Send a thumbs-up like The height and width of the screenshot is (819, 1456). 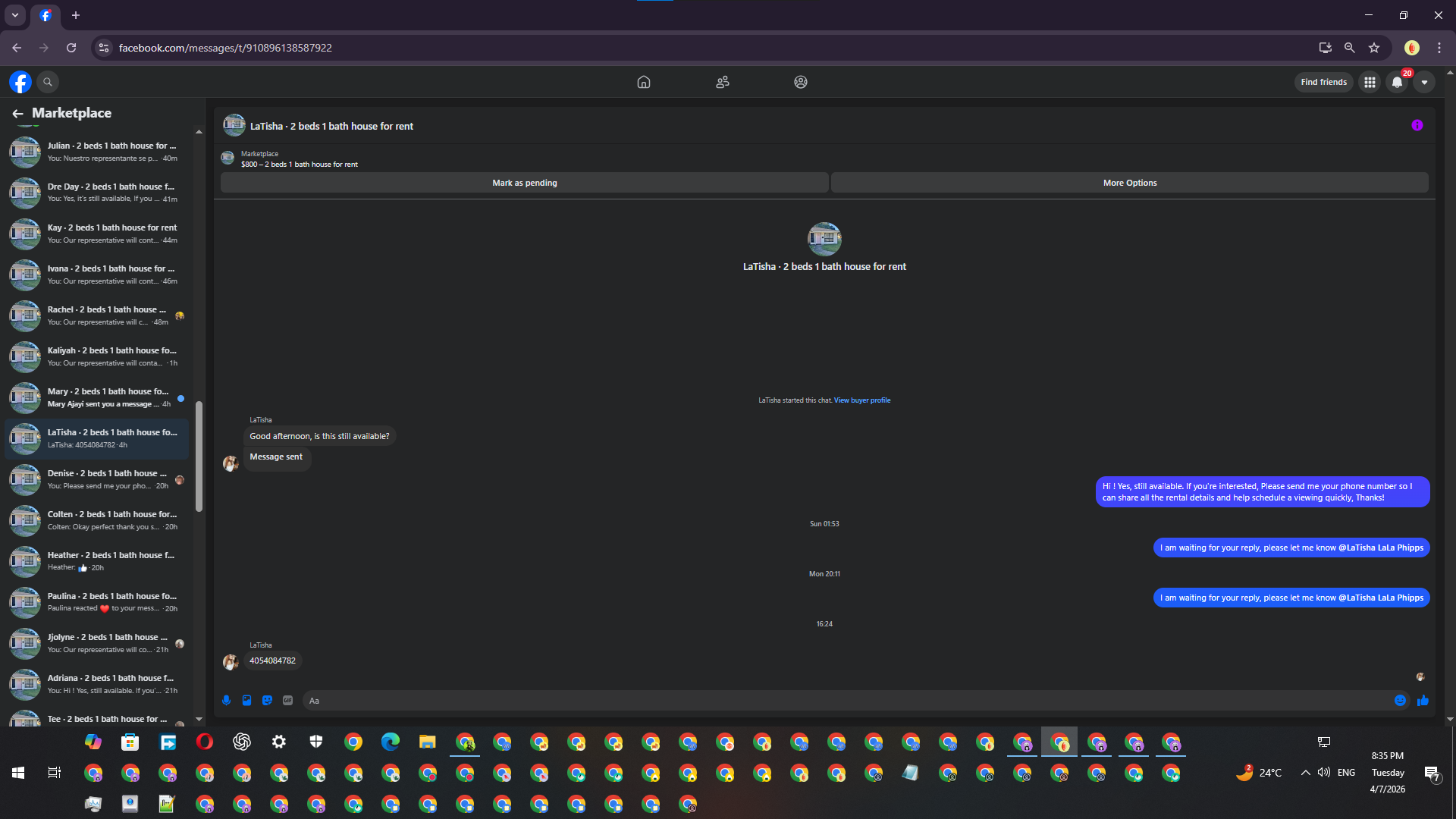pos(1423,701)
